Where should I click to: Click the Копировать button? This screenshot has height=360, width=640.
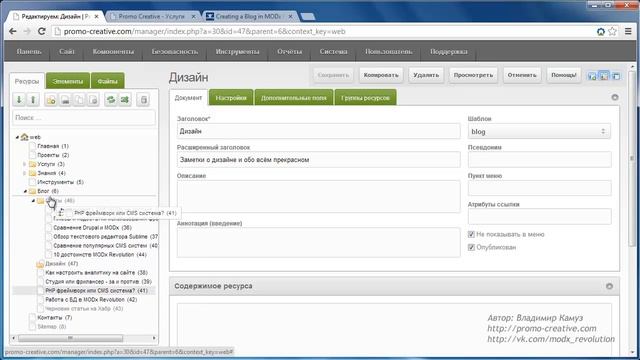(381, 75)
